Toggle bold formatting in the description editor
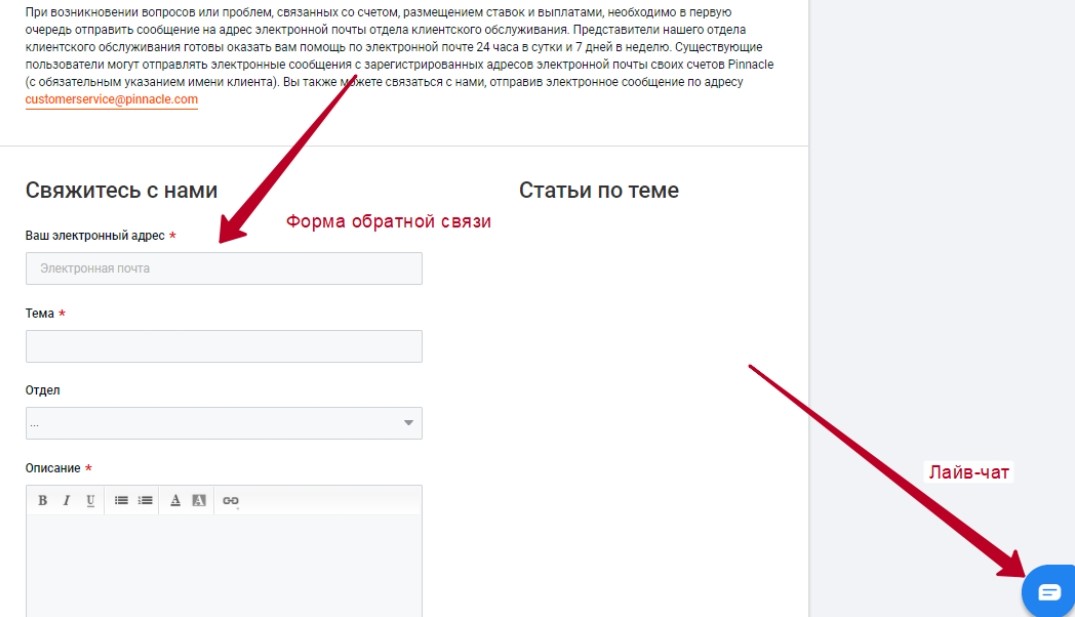This screenshot has height=617, width=1075. point(43,499)
